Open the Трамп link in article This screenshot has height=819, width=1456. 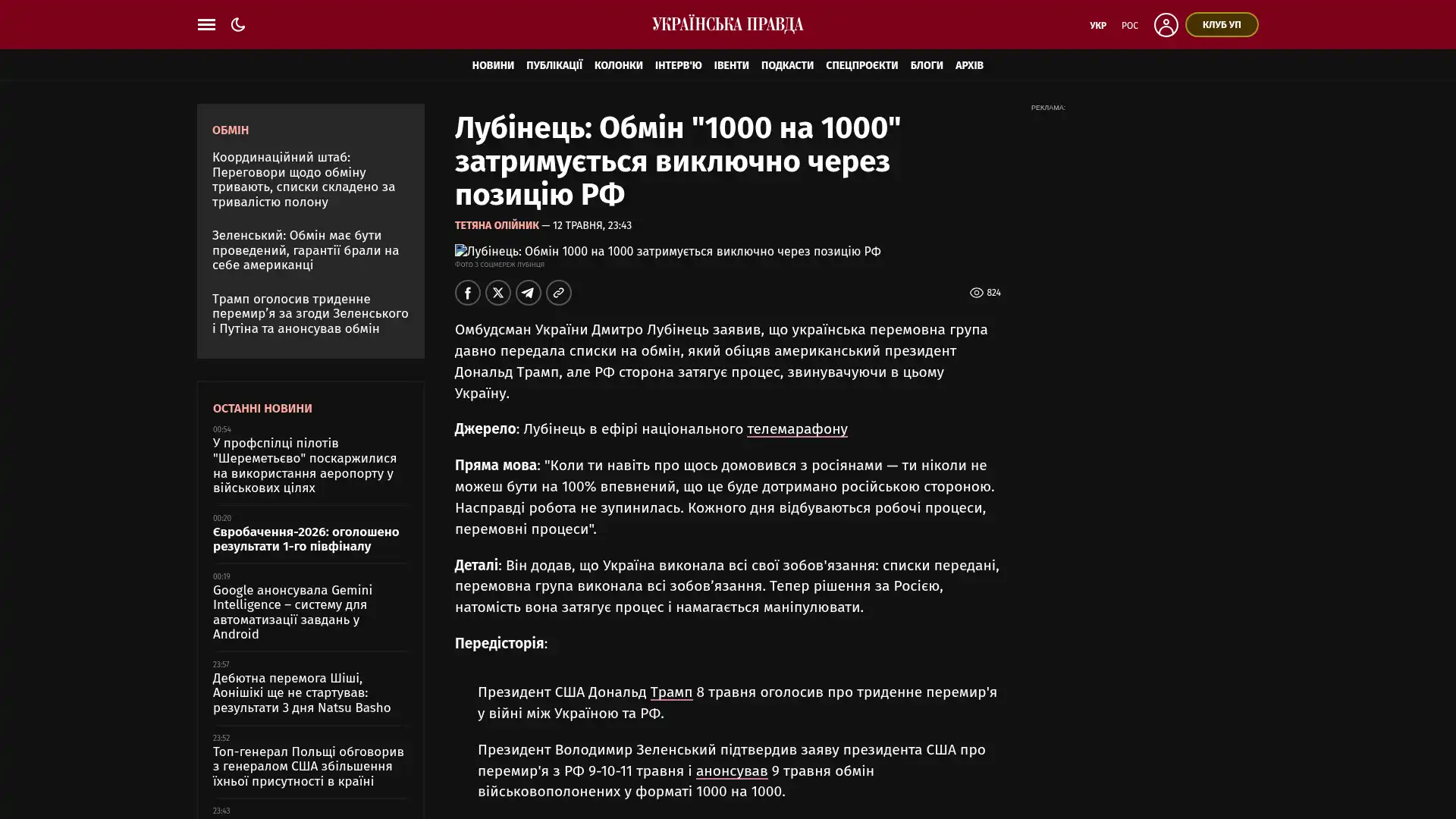pos(671,692)
